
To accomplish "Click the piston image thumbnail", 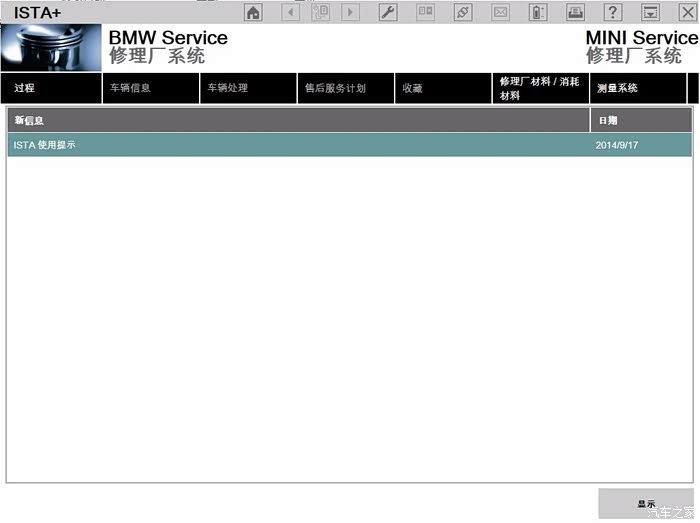I will pyautogui.click(x=51, y=47).
